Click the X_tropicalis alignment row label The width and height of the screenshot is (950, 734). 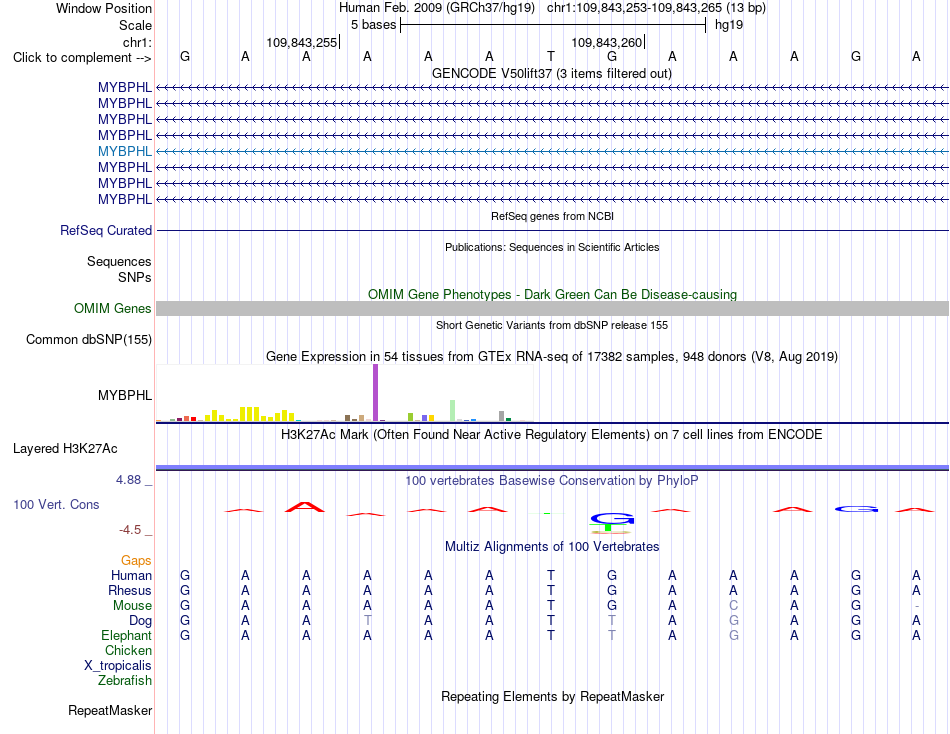point(118,666)
